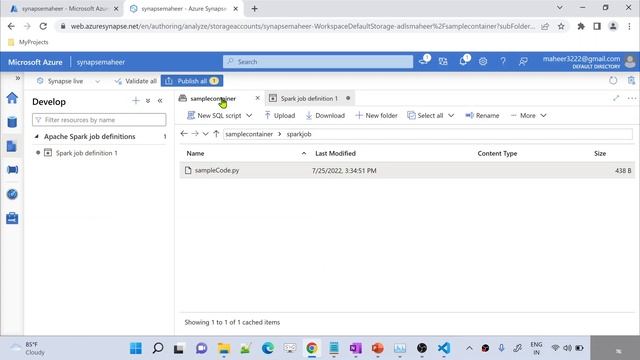This screenshot has width=640, height=360.
Task: Sort by Name column header
Action: (x=195, y=153)
